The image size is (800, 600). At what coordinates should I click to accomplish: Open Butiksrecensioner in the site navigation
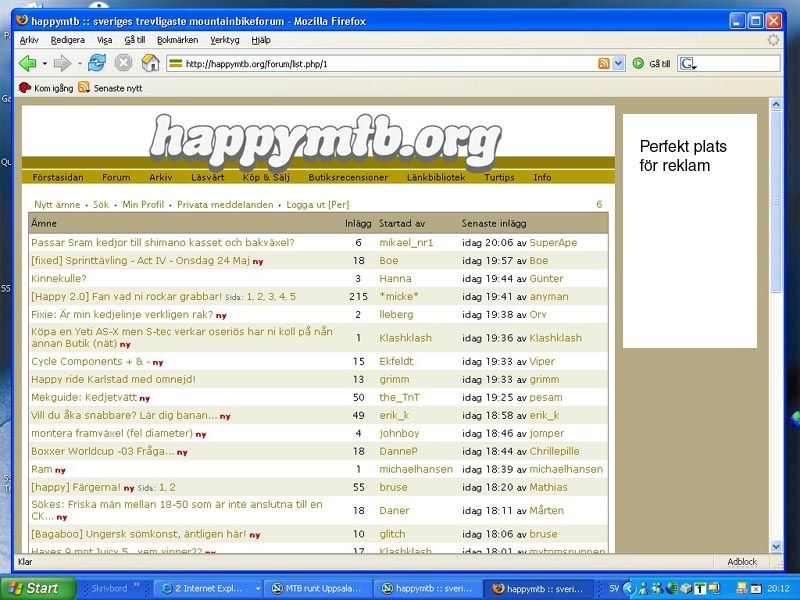pos(348,177)
